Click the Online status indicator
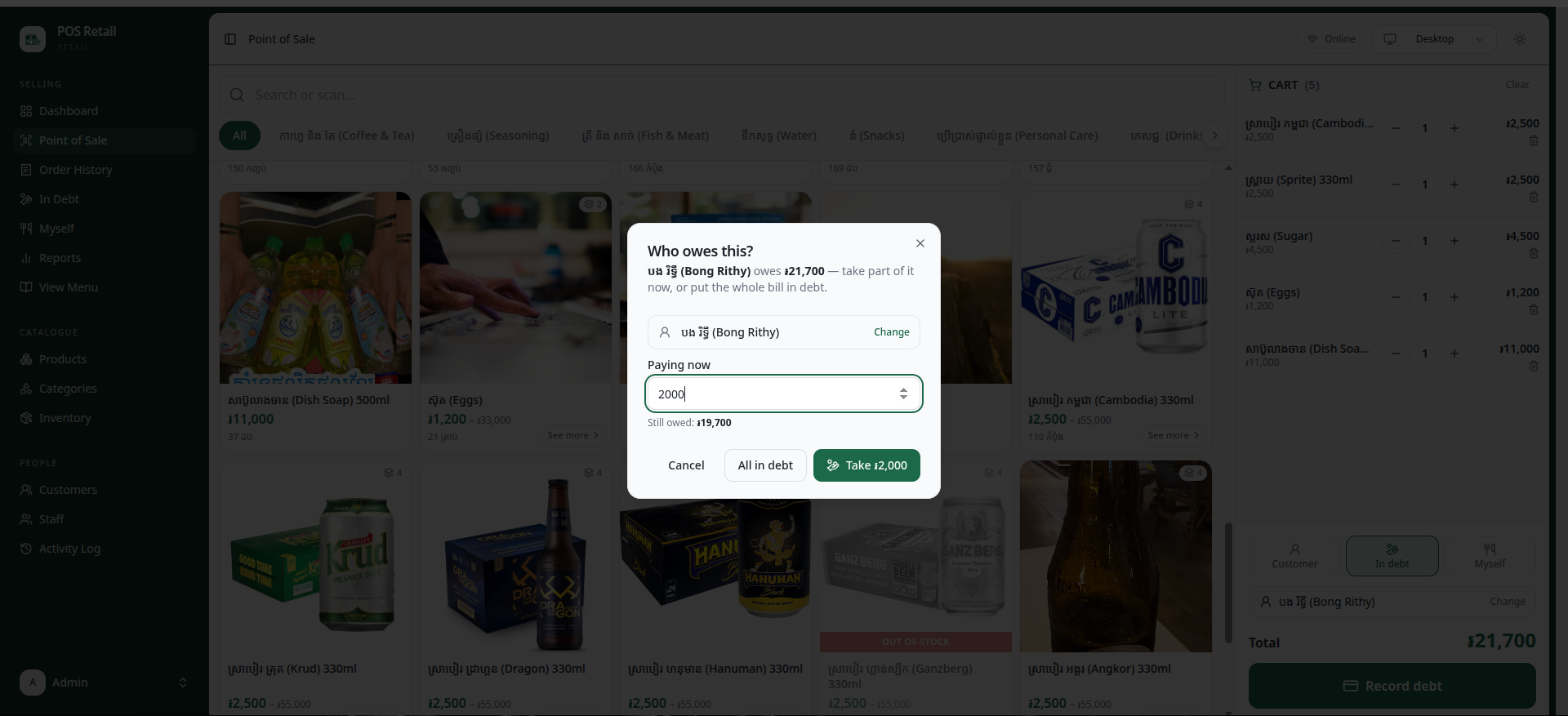The height and width of the screenshot is (716, 1568). click(1331, 39)
